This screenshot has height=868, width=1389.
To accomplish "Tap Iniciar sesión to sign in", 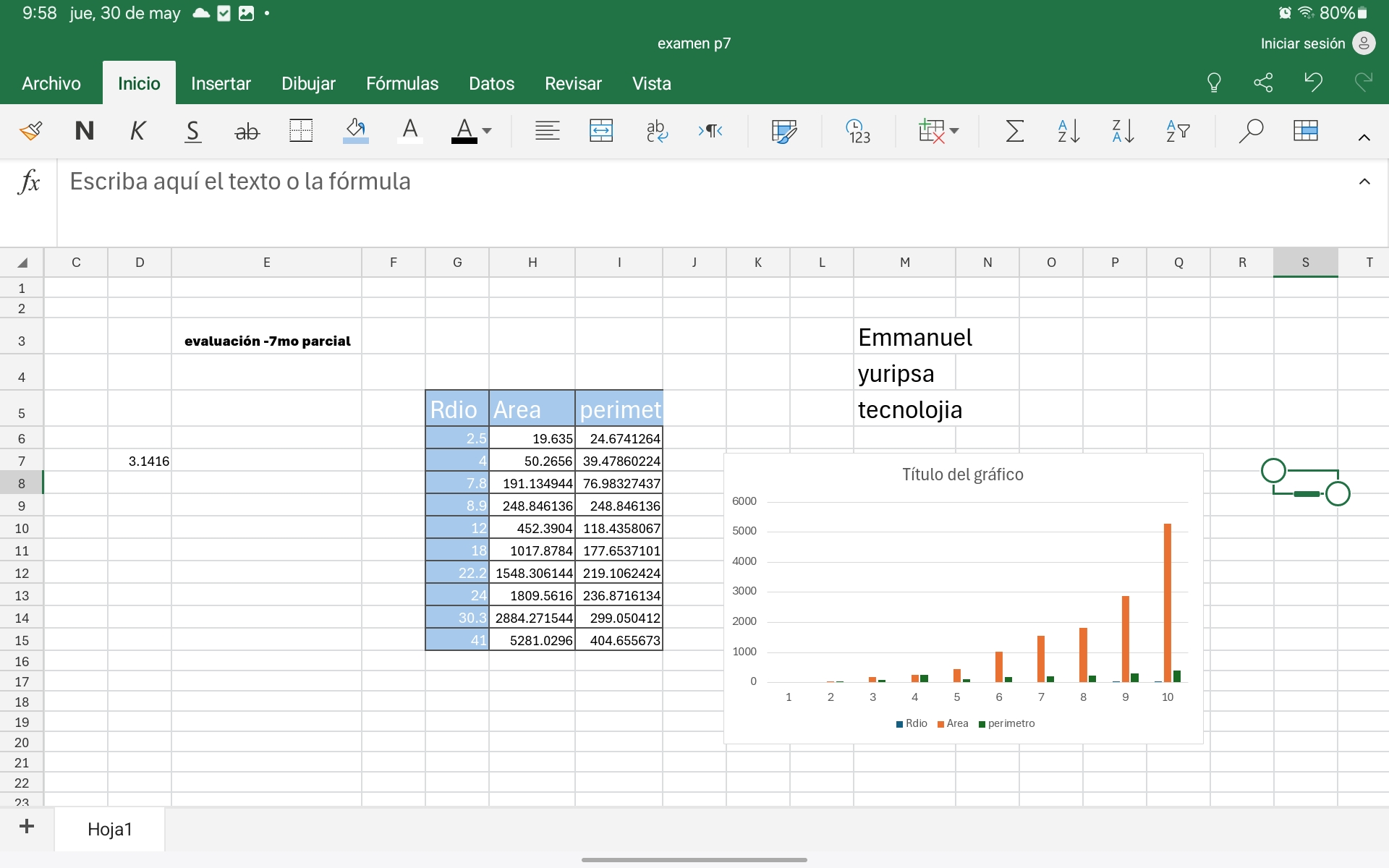I will pos(1302,43).
